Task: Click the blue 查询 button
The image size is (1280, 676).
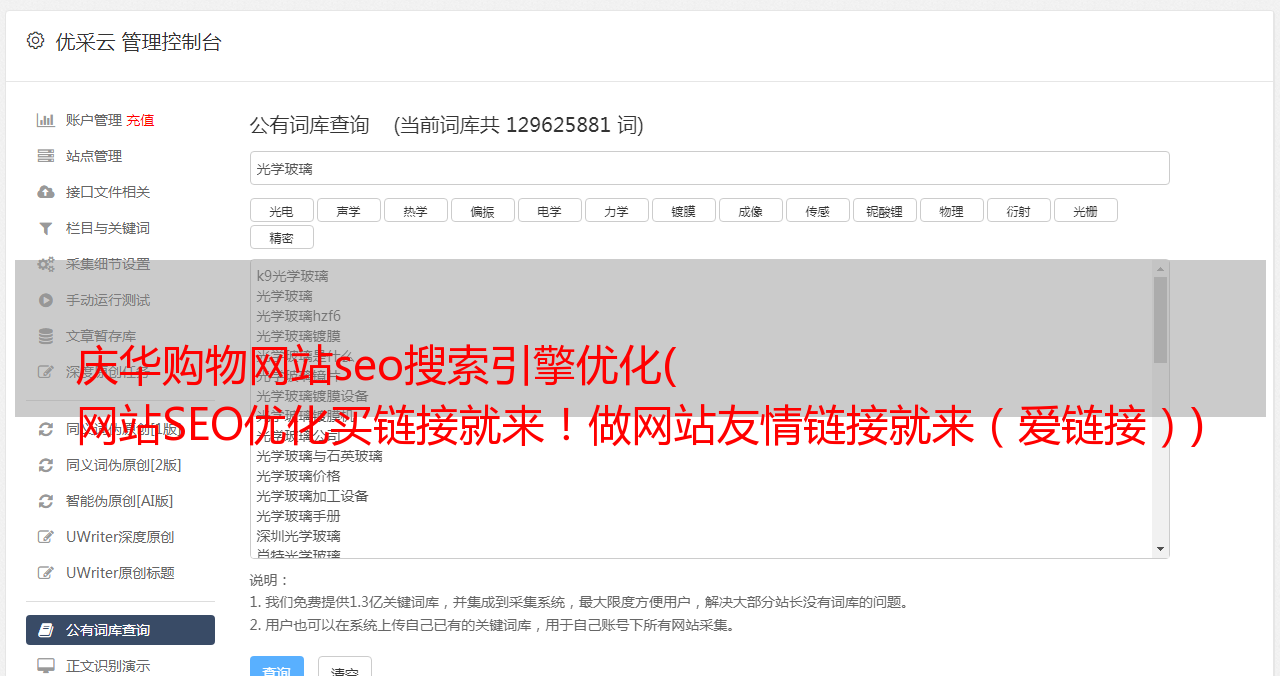Action: (277, 668)
